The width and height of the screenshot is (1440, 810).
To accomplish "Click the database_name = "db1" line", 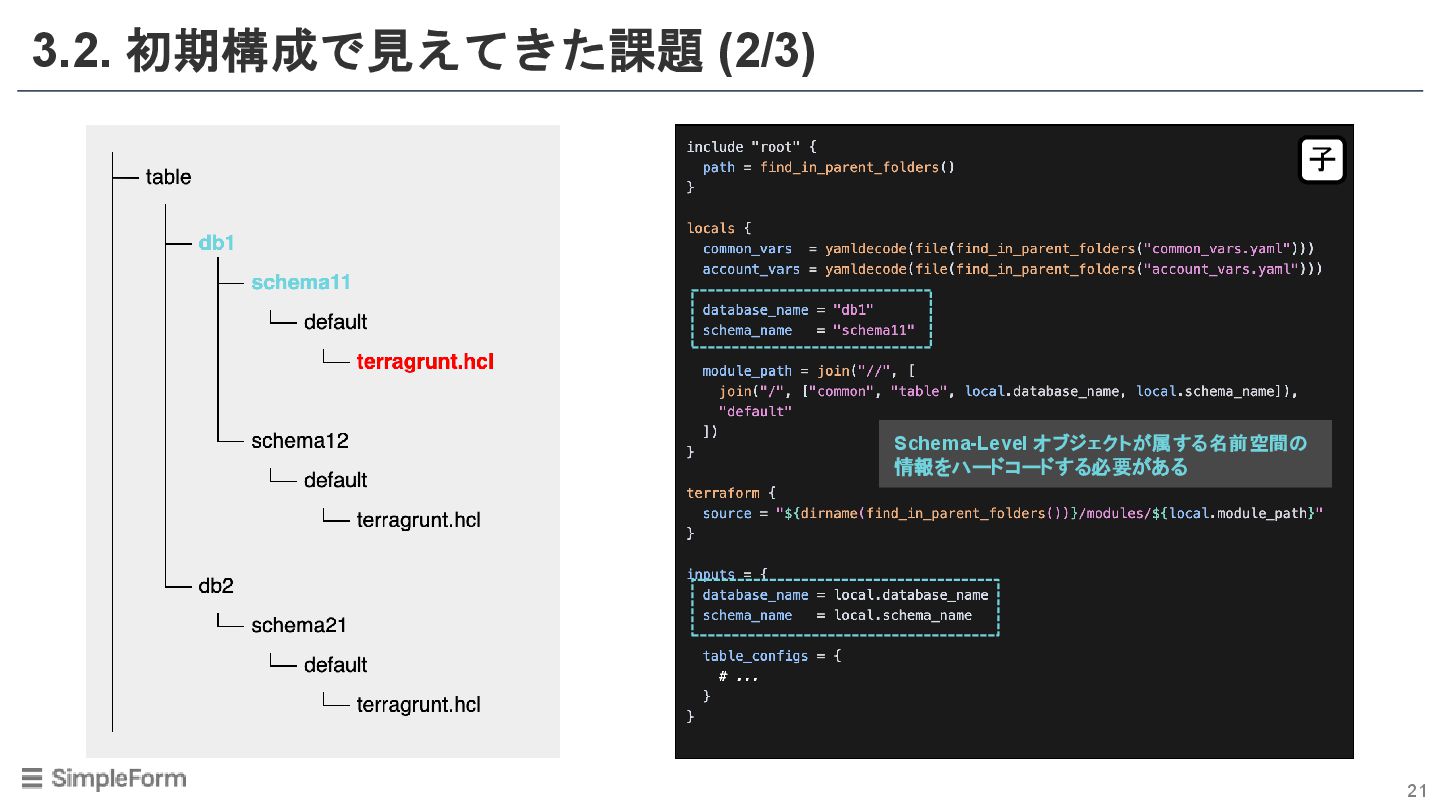I will point(788,310).
